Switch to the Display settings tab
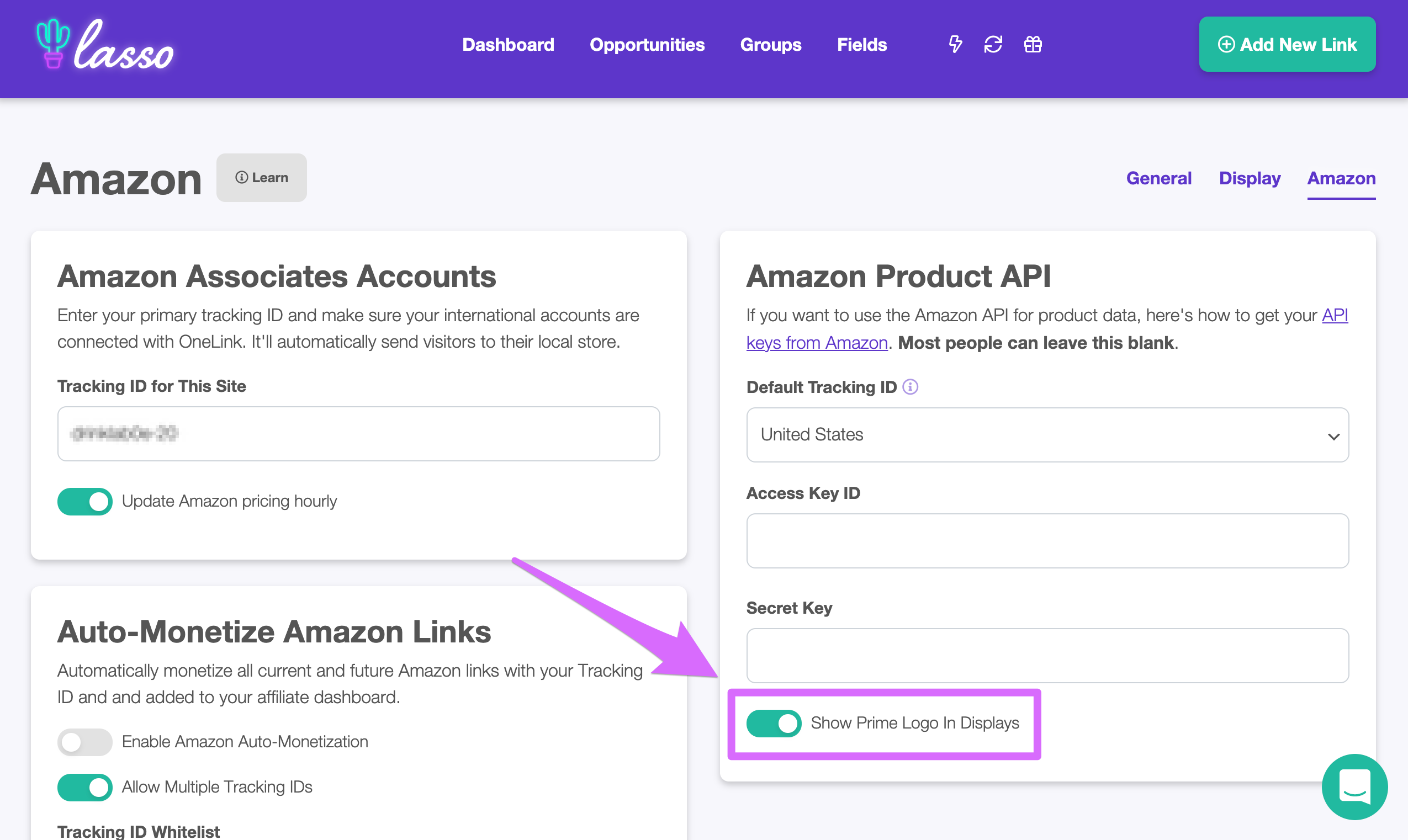This screenshot has width=1408, height=840. (1250, 178)
